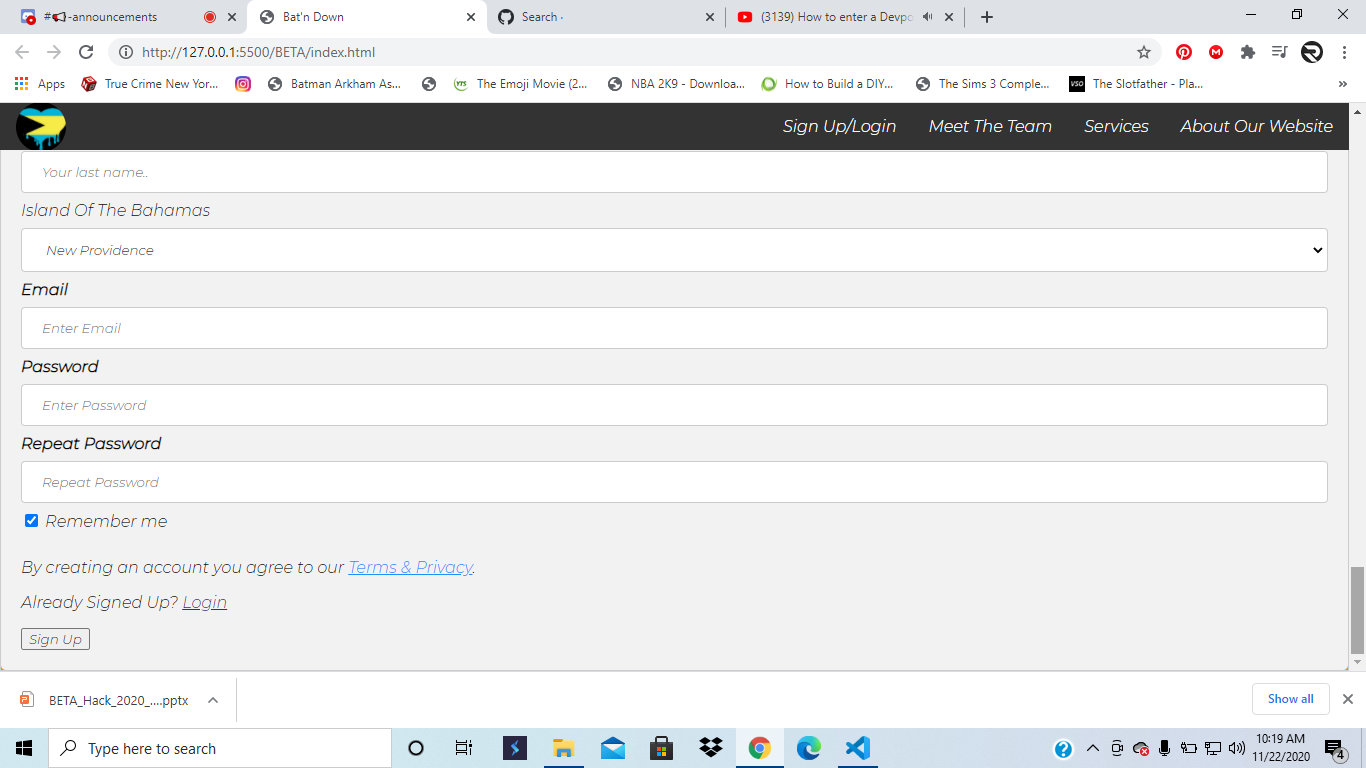Uncheck the Remember me checkbox
Screen dimensions: 1366x768
31,521
